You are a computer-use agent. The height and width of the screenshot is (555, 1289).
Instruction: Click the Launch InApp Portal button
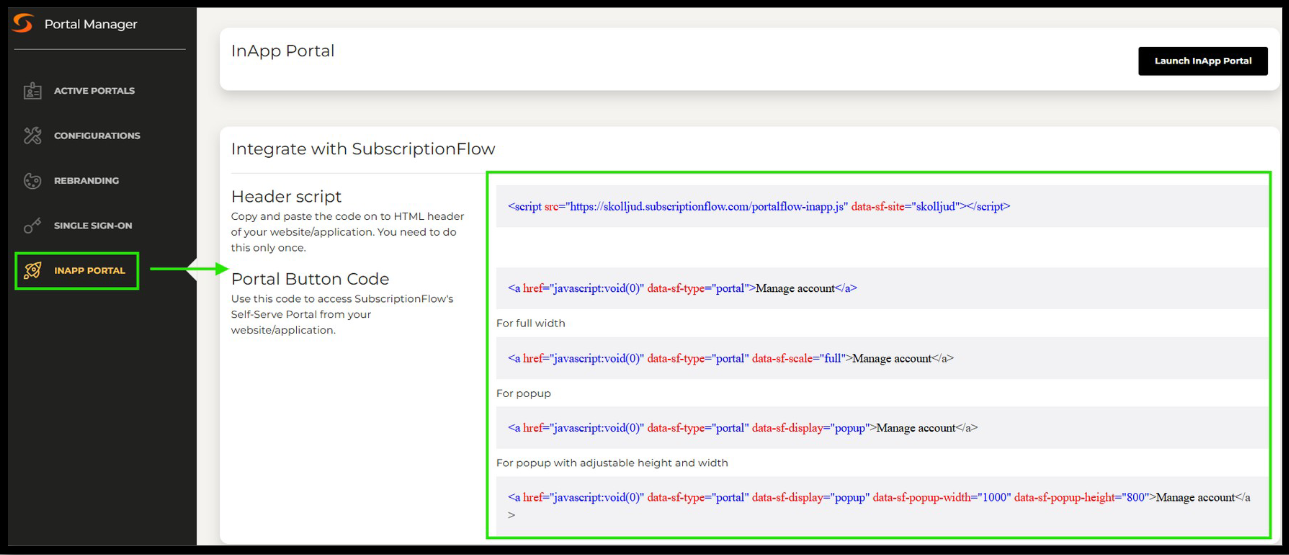click(1203, 61)
